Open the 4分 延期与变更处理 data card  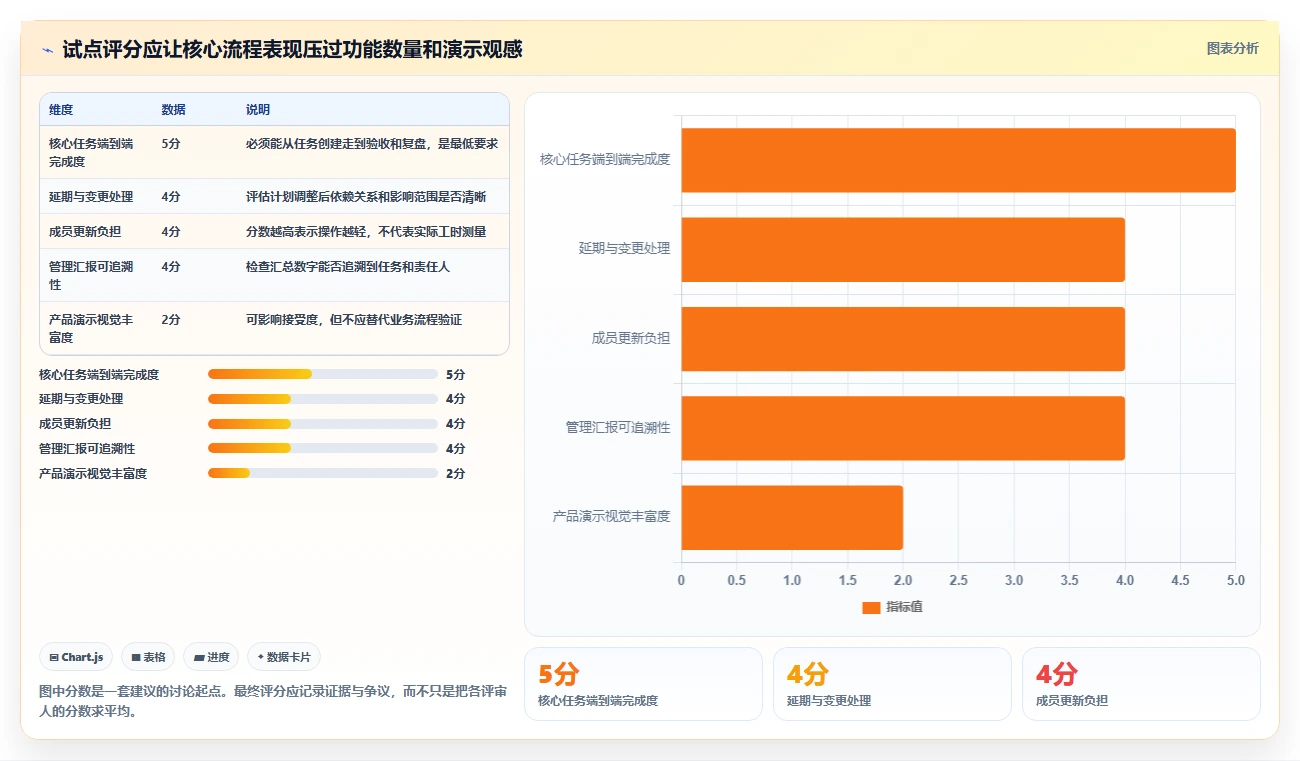point(892,684)
